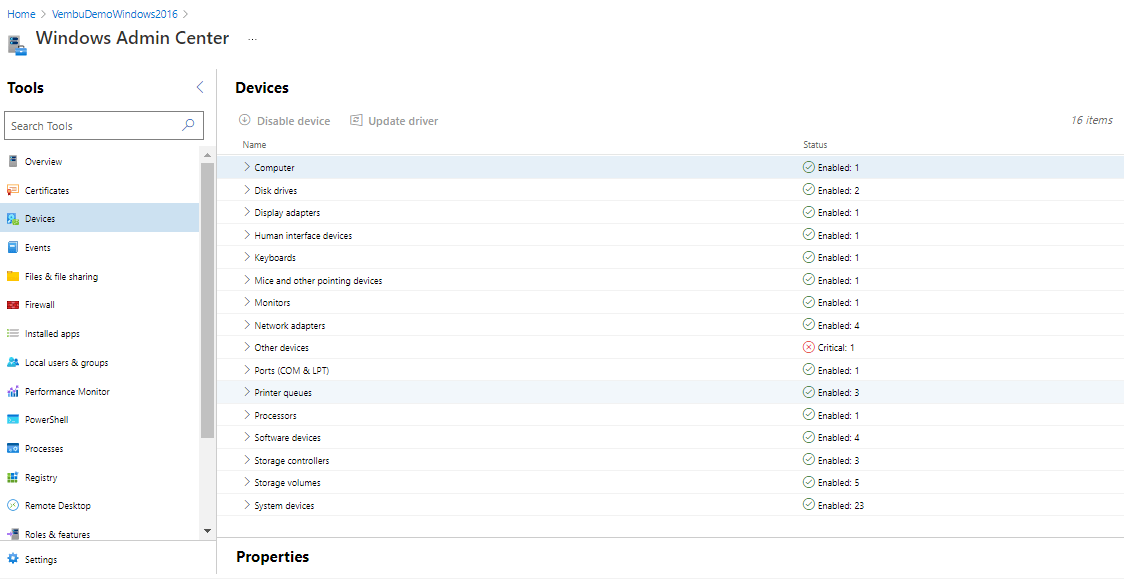
Task: Click the Disable device arrow icon
Action: click(244, 120)
